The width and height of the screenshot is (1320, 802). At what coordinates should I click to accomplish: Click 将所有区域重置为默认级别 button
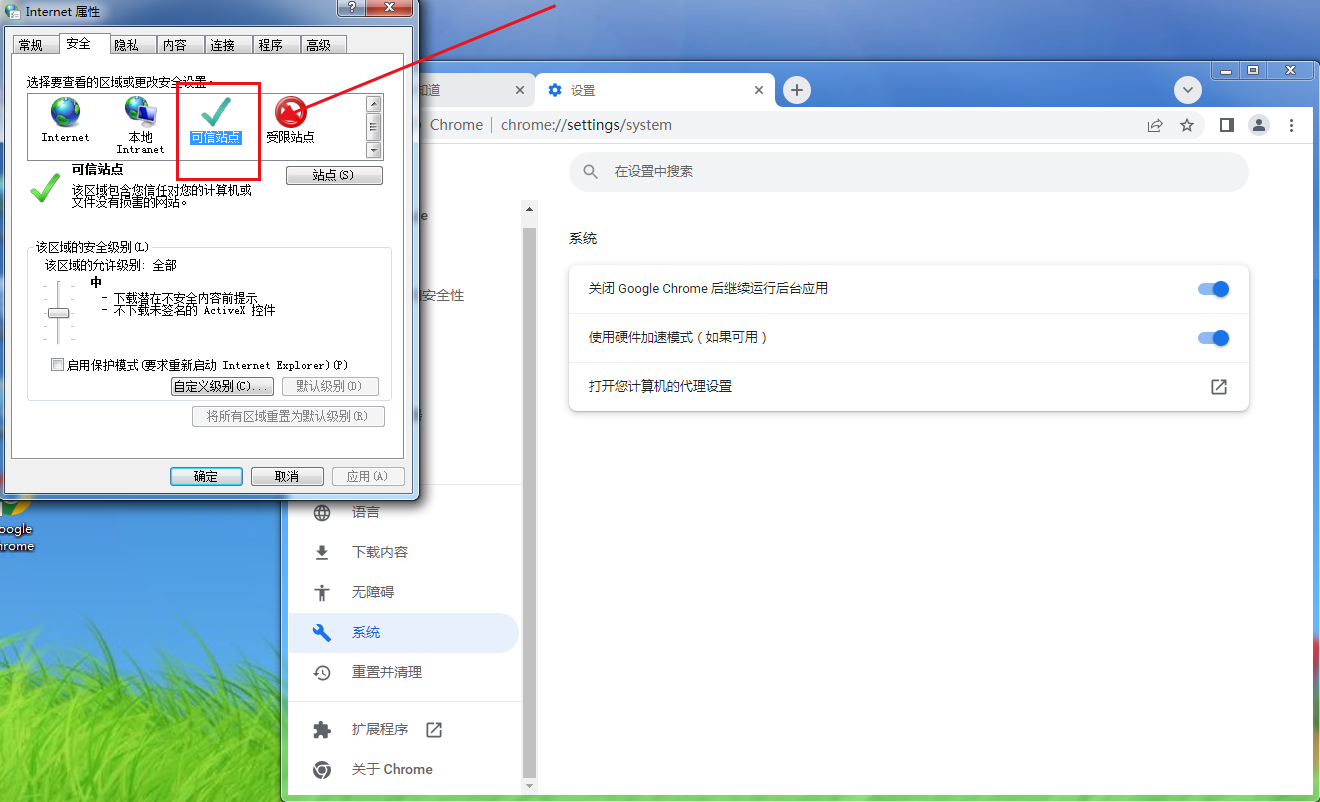(288, 416)
